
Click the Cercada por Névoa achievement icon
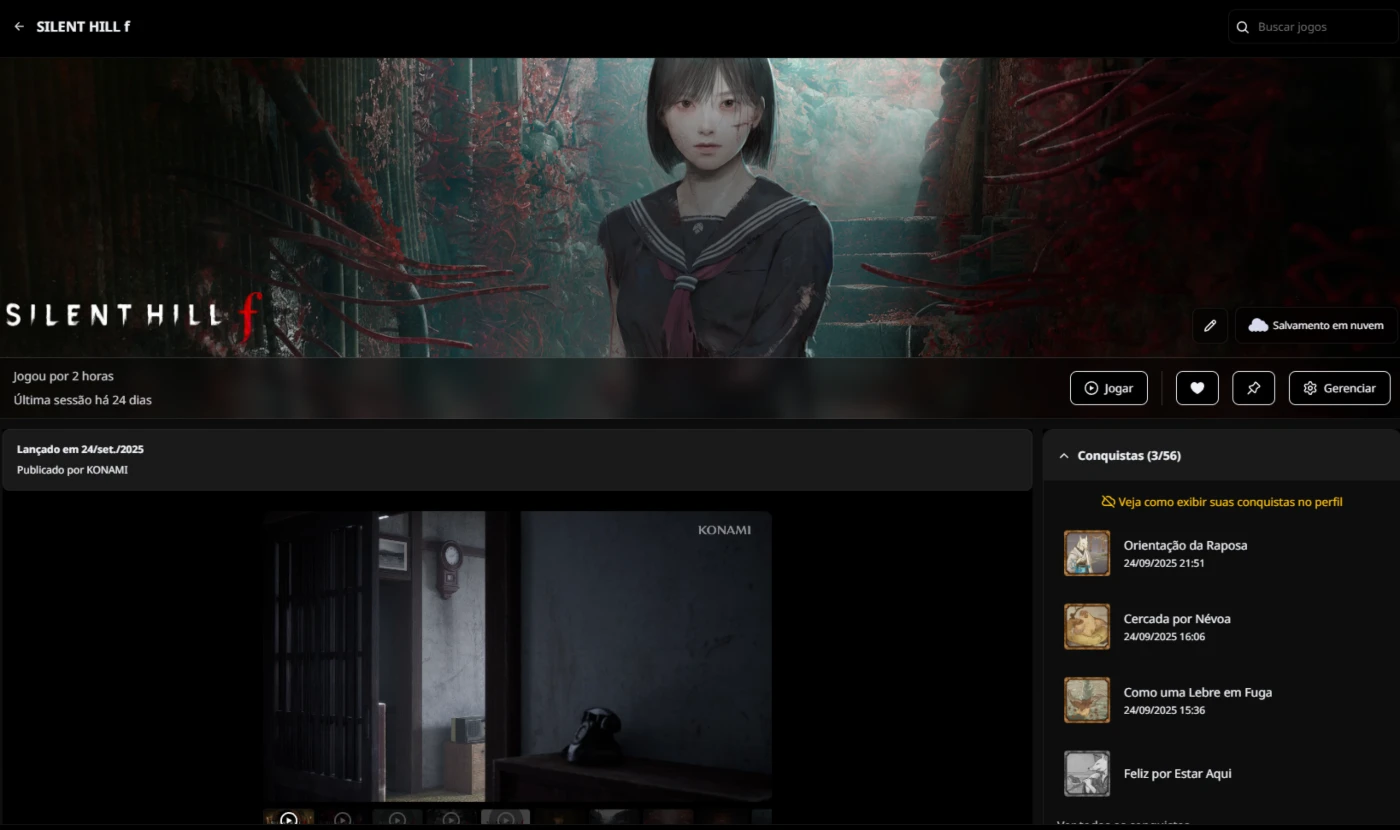1087,627
